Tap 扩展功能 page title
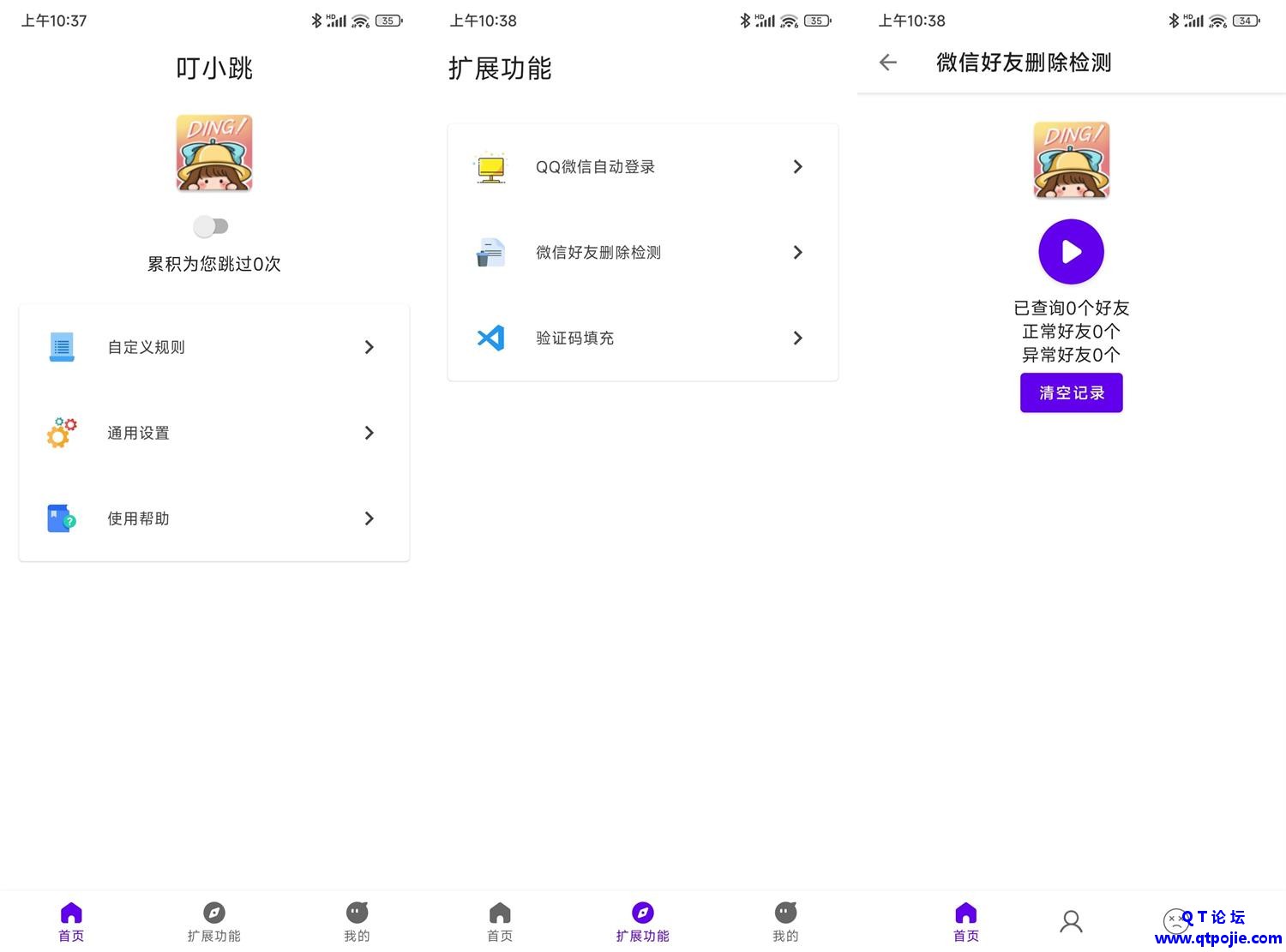 500,69
